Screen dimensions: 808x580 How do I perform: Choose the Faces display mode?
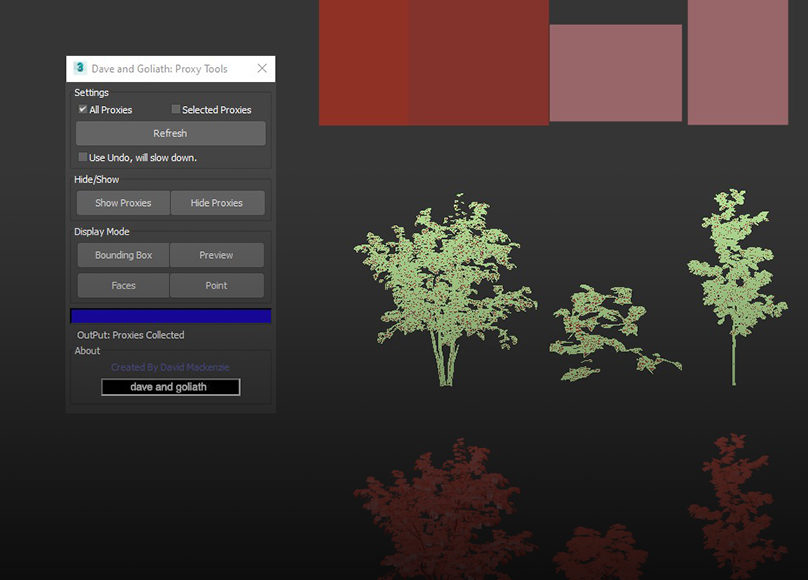123,285
